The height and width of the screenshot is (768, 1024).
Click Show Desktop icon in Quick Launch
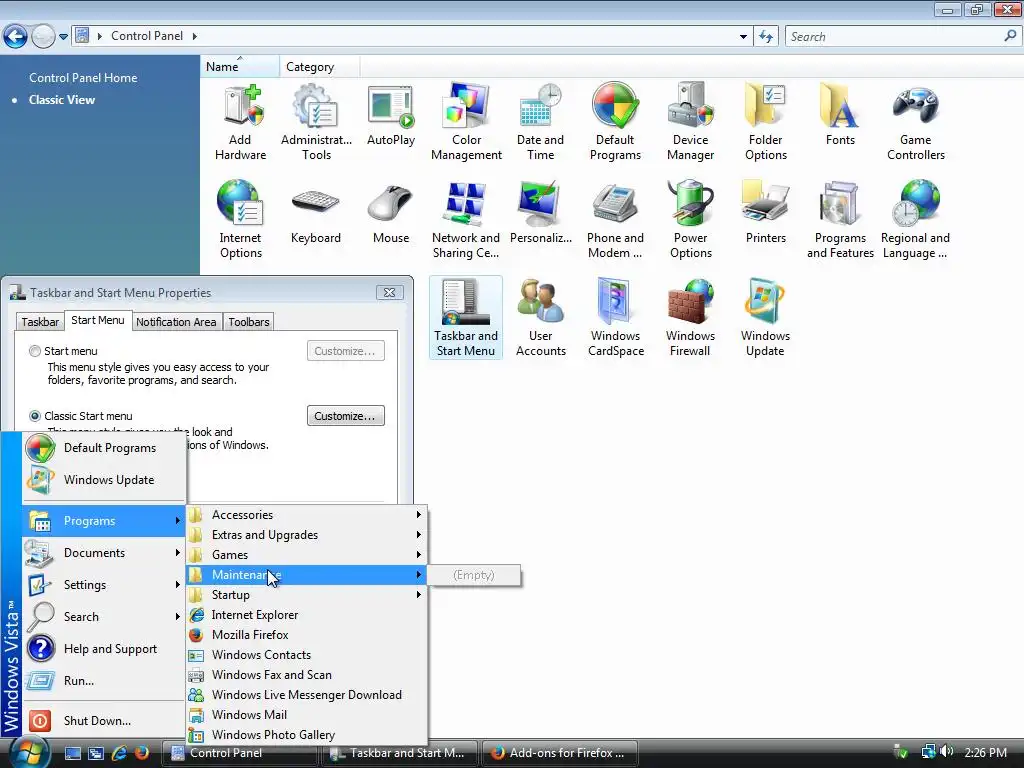click(72, 753)
